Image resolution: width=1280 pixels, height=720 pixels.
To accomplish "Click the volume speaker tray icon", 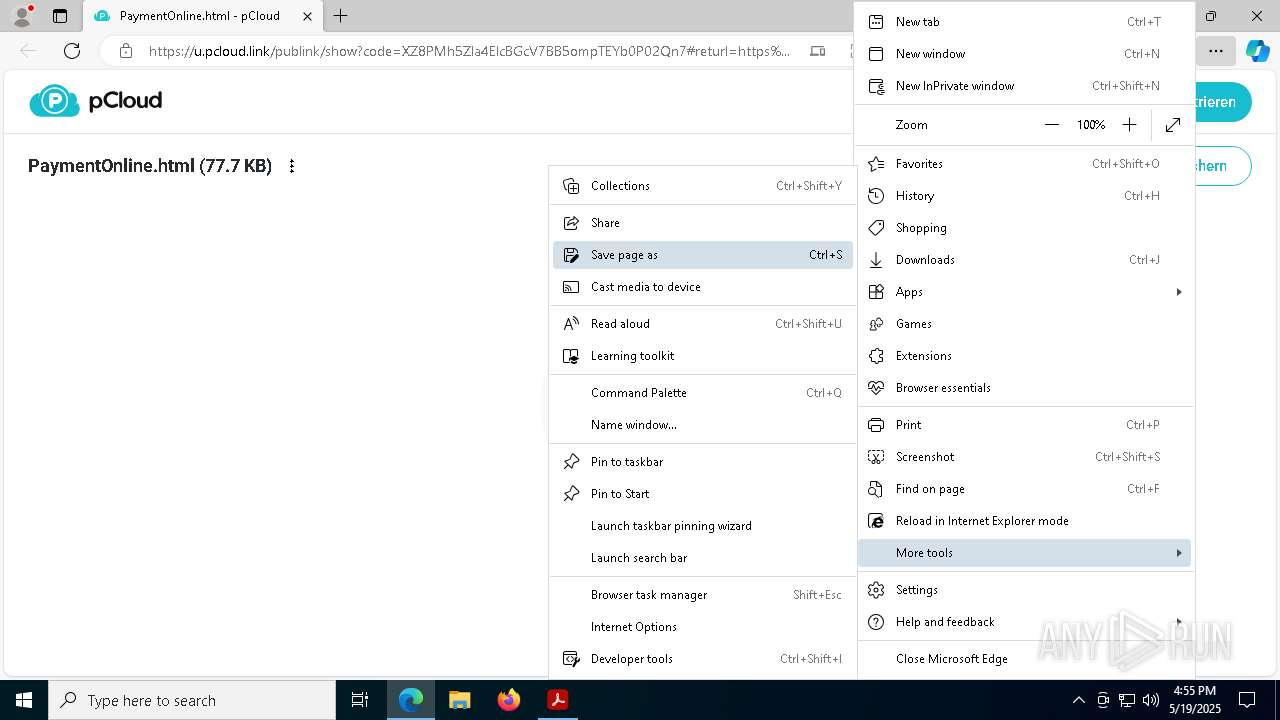I will pyautogui.click(x=1150, y=700).
